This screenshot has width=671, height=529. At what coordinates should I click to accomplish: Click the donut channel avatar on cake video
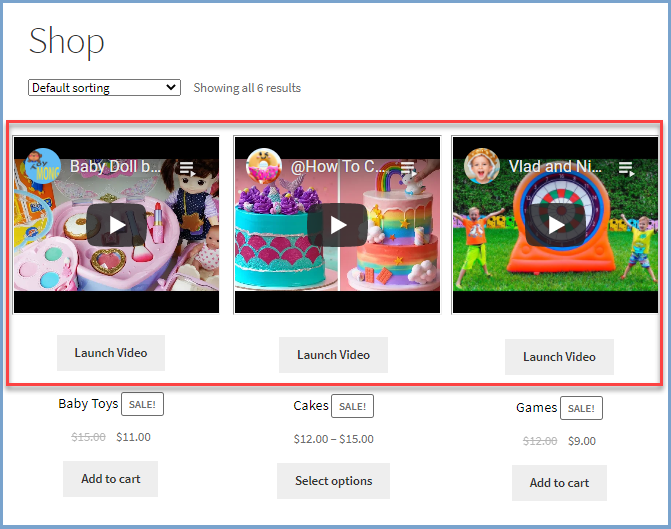(x=264, y=166)
